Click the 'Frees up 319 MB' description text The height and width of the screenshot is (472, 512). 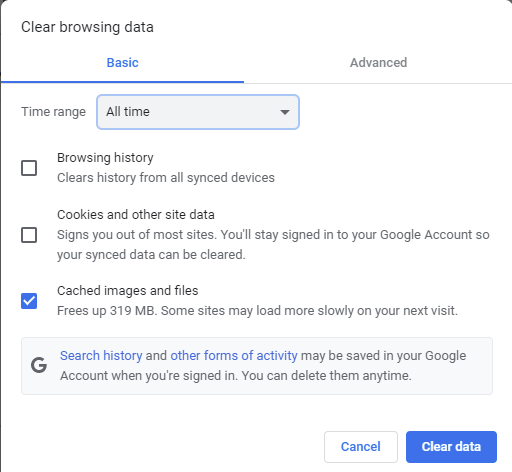click(x=257, y=311)
